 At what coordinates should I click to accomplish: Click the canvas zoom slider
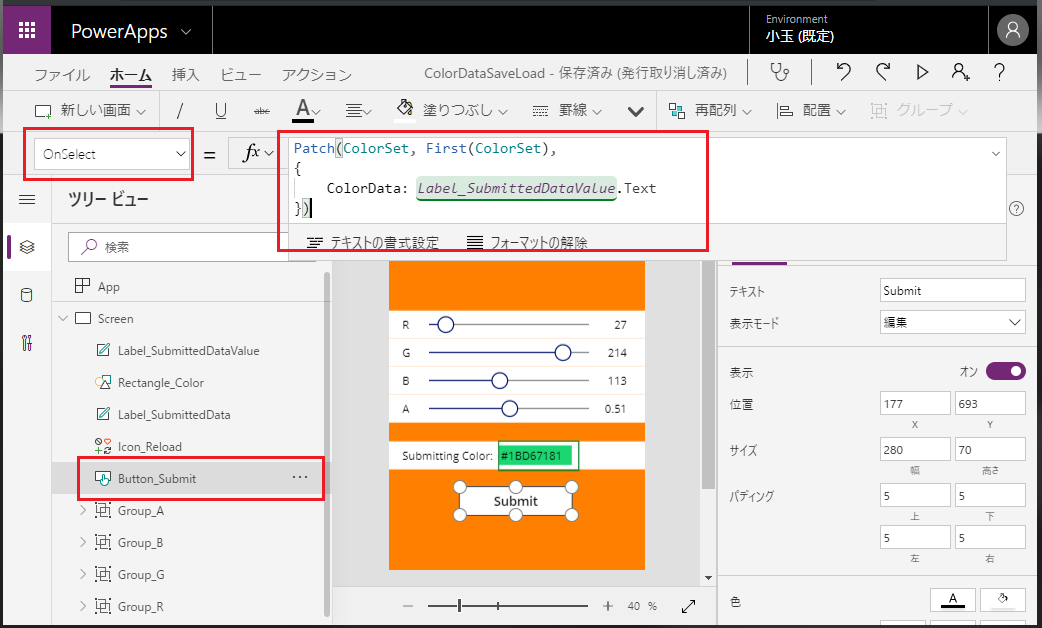pyautogui.click(x=508, y=606)
